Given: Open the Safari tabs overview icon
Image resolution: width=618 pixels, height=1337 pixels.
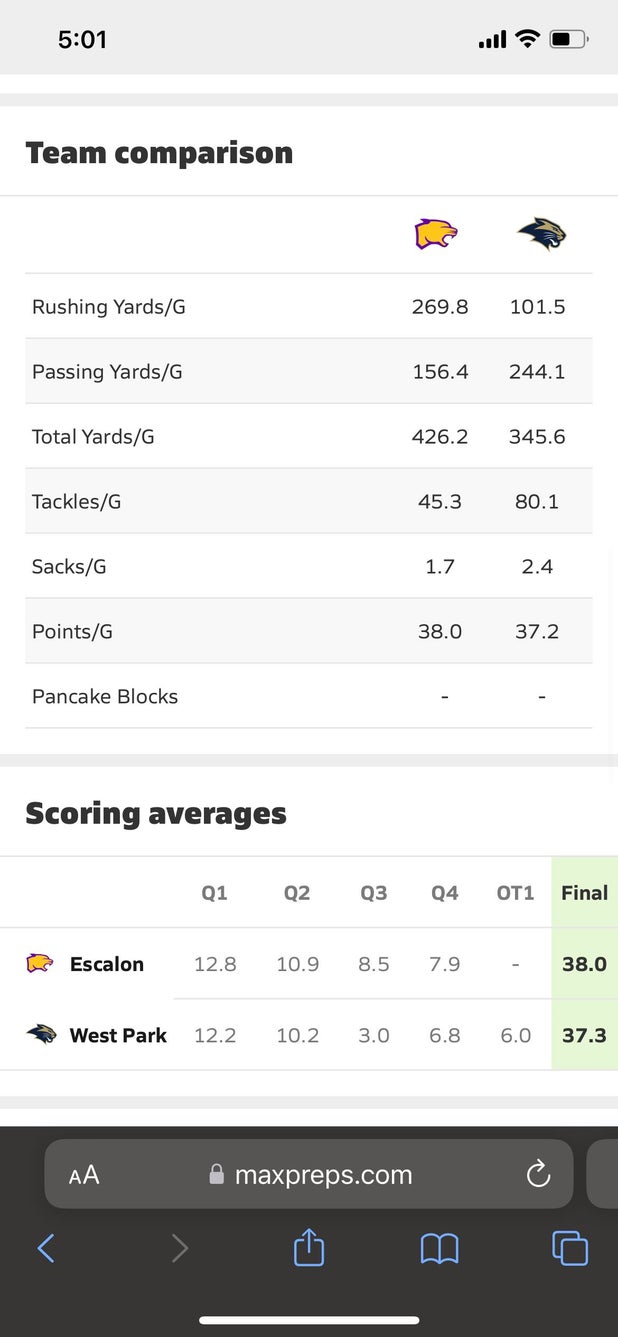Looking at the screenshot, I should click(x=570, y=1248).
